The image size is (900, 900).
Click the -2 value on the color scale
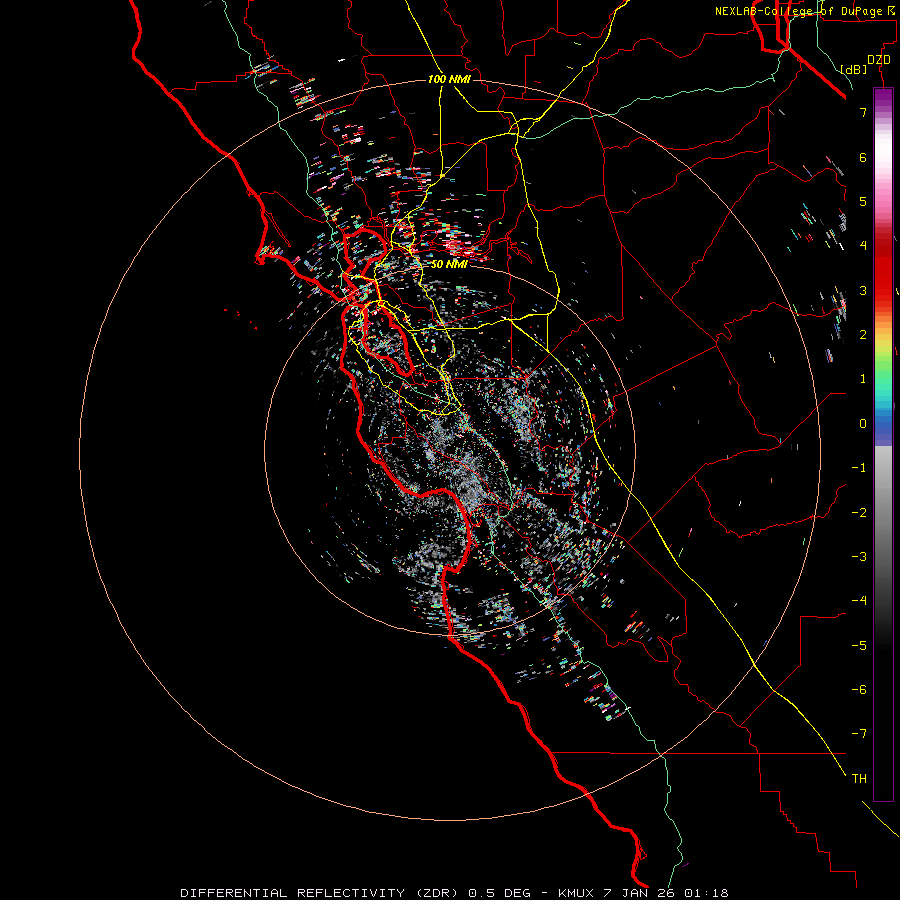point(859,512)
